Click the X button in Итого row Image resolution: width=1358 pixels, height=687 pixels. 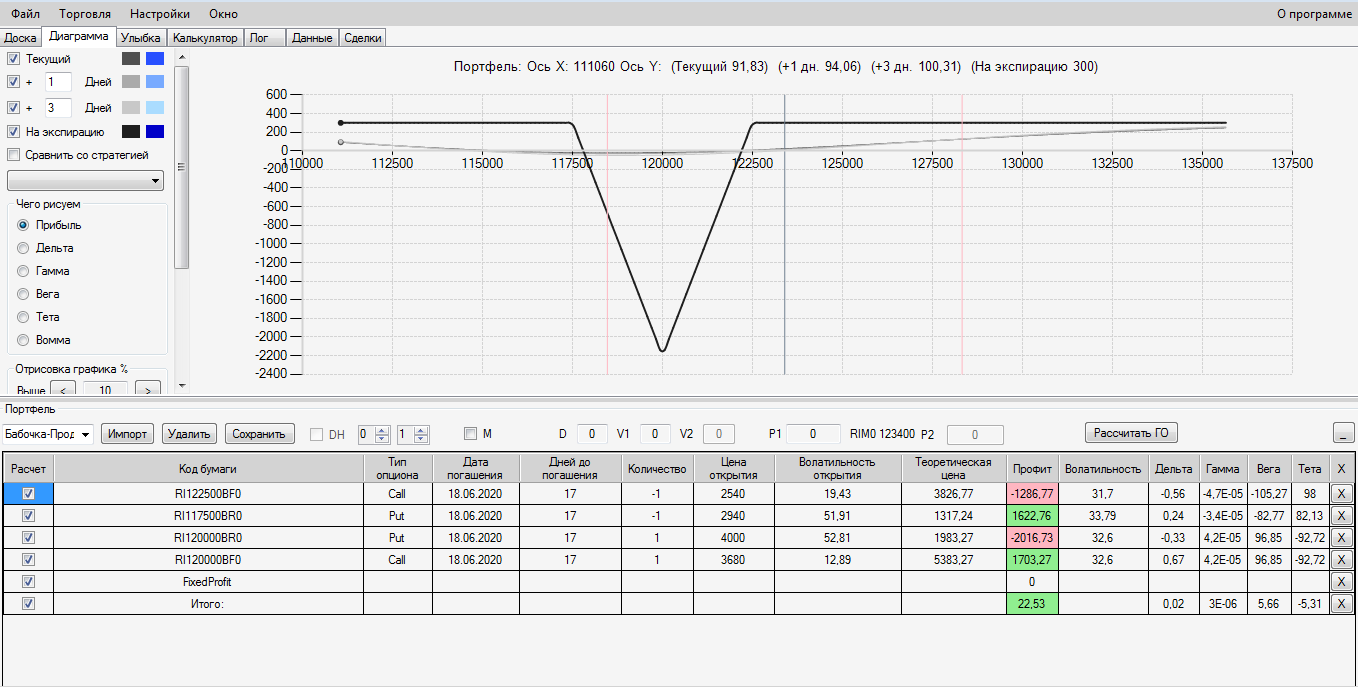[x=1341, y=604]
